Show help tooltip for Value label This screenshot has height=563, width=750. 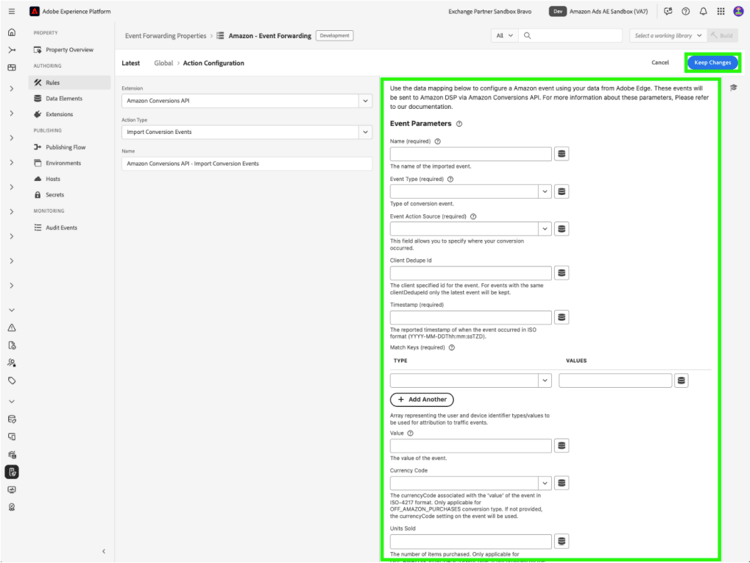(410, 433)
